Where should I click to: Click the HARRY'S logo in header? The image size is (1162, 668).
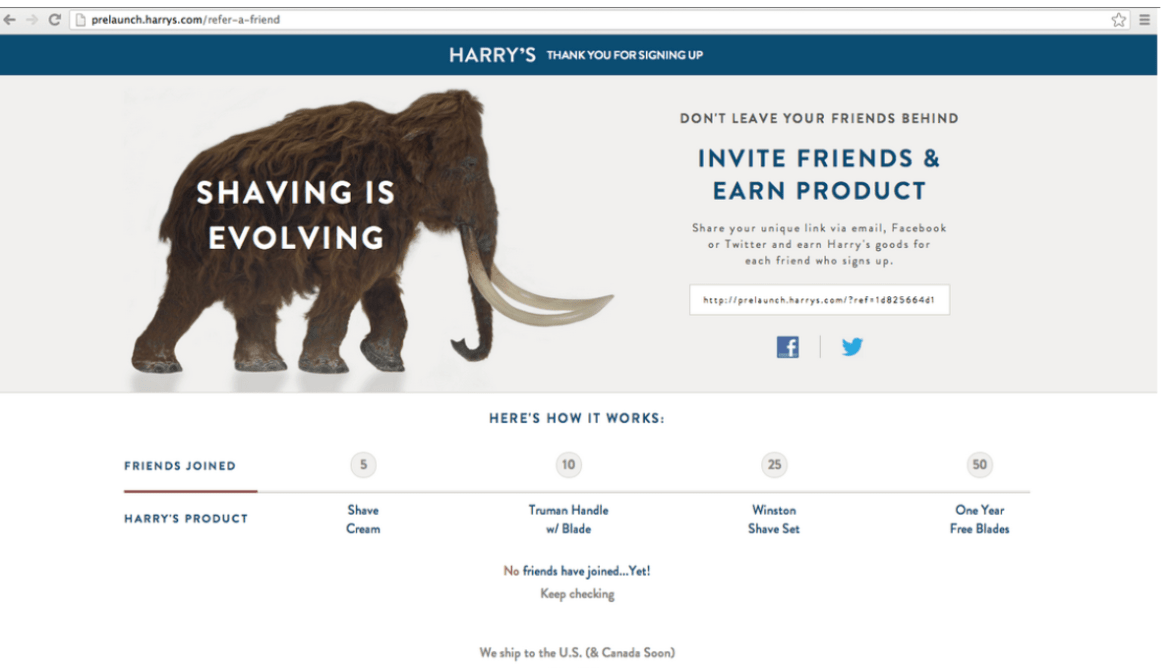point(492,55)
